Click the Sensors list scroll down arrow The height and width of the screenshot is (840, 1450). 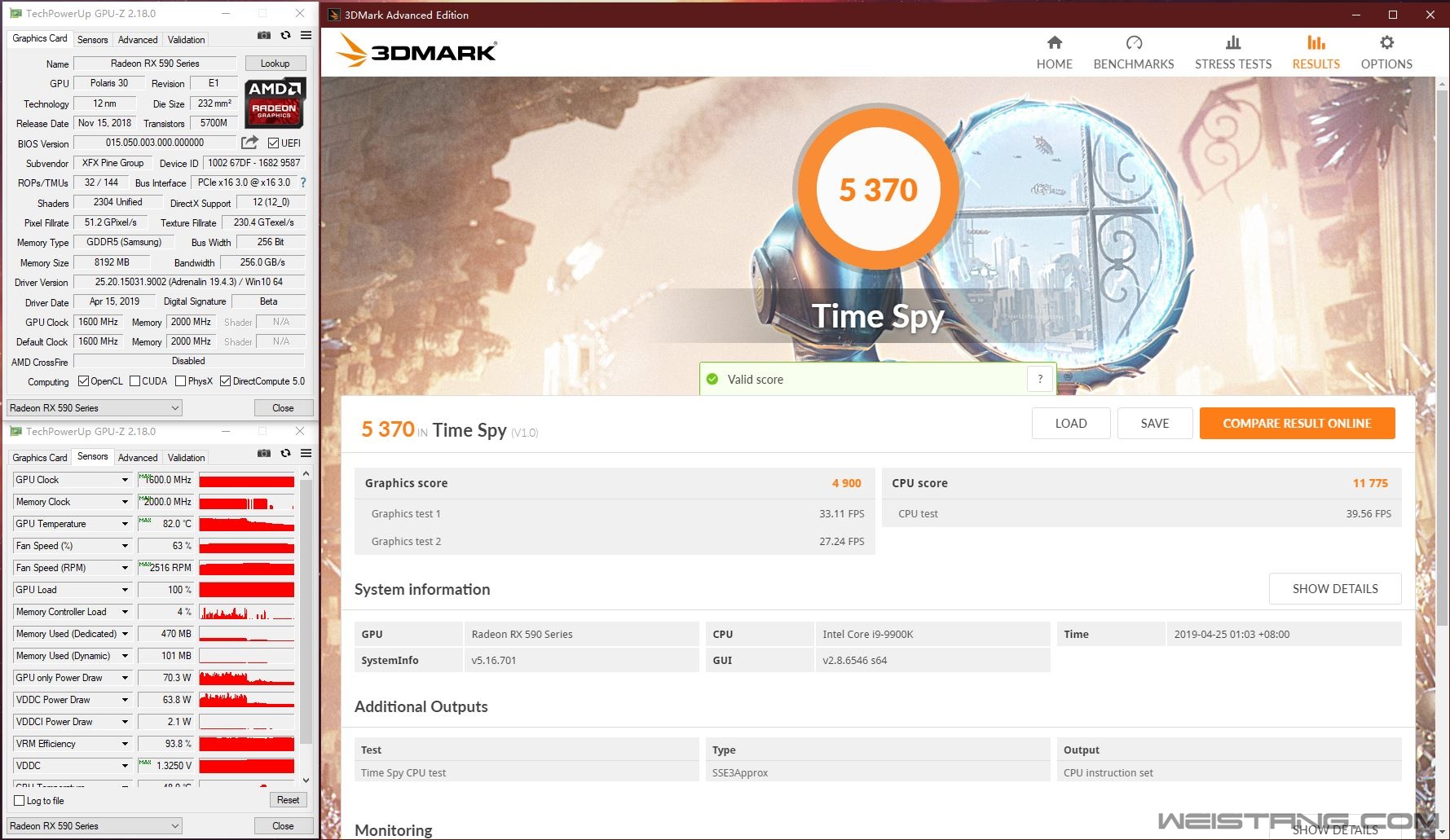(x=306, y=781)
